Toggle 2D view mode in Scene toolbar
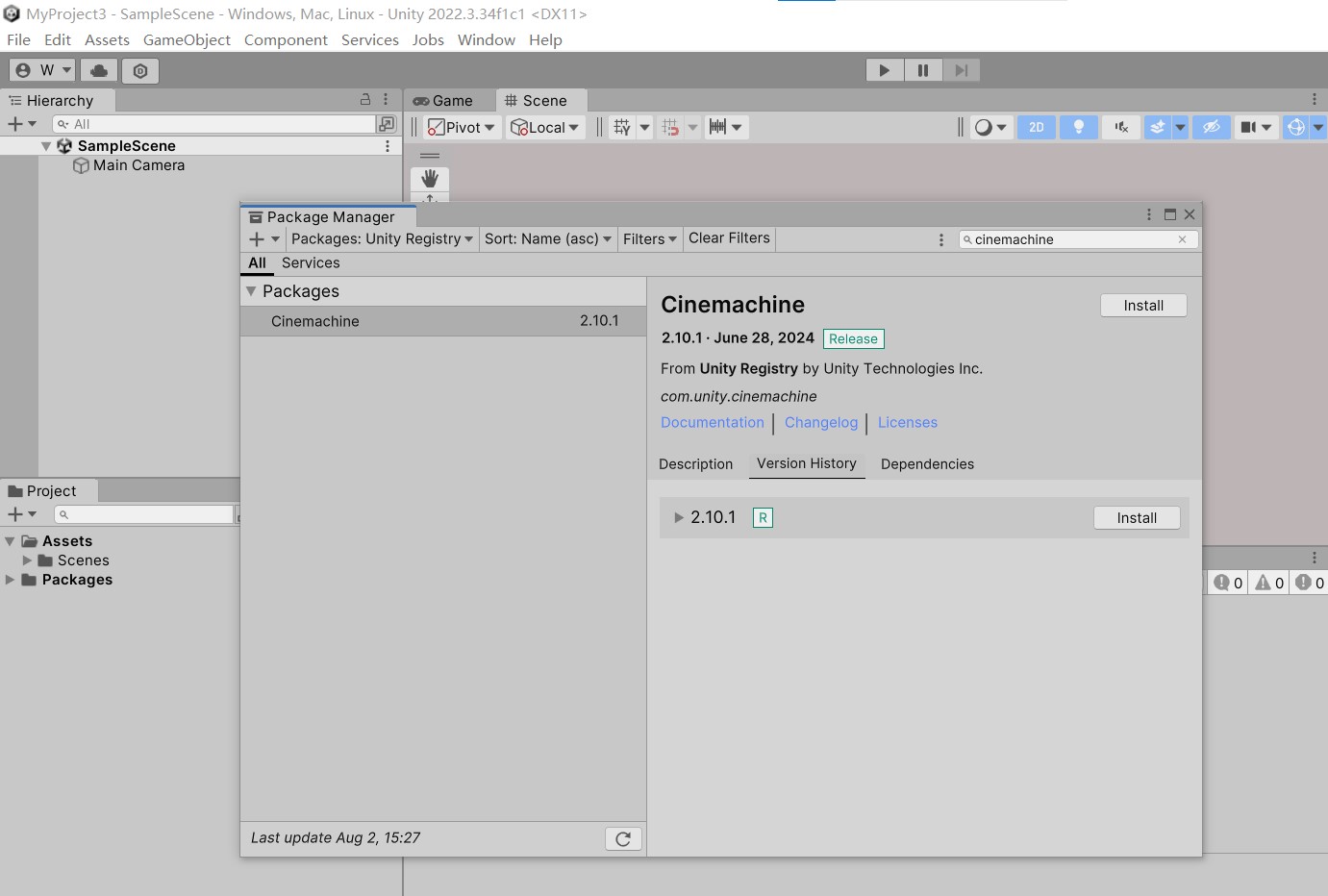The height and width of the screenshot is (896, 1328). pyautogui.click(x=1036, y=126)
